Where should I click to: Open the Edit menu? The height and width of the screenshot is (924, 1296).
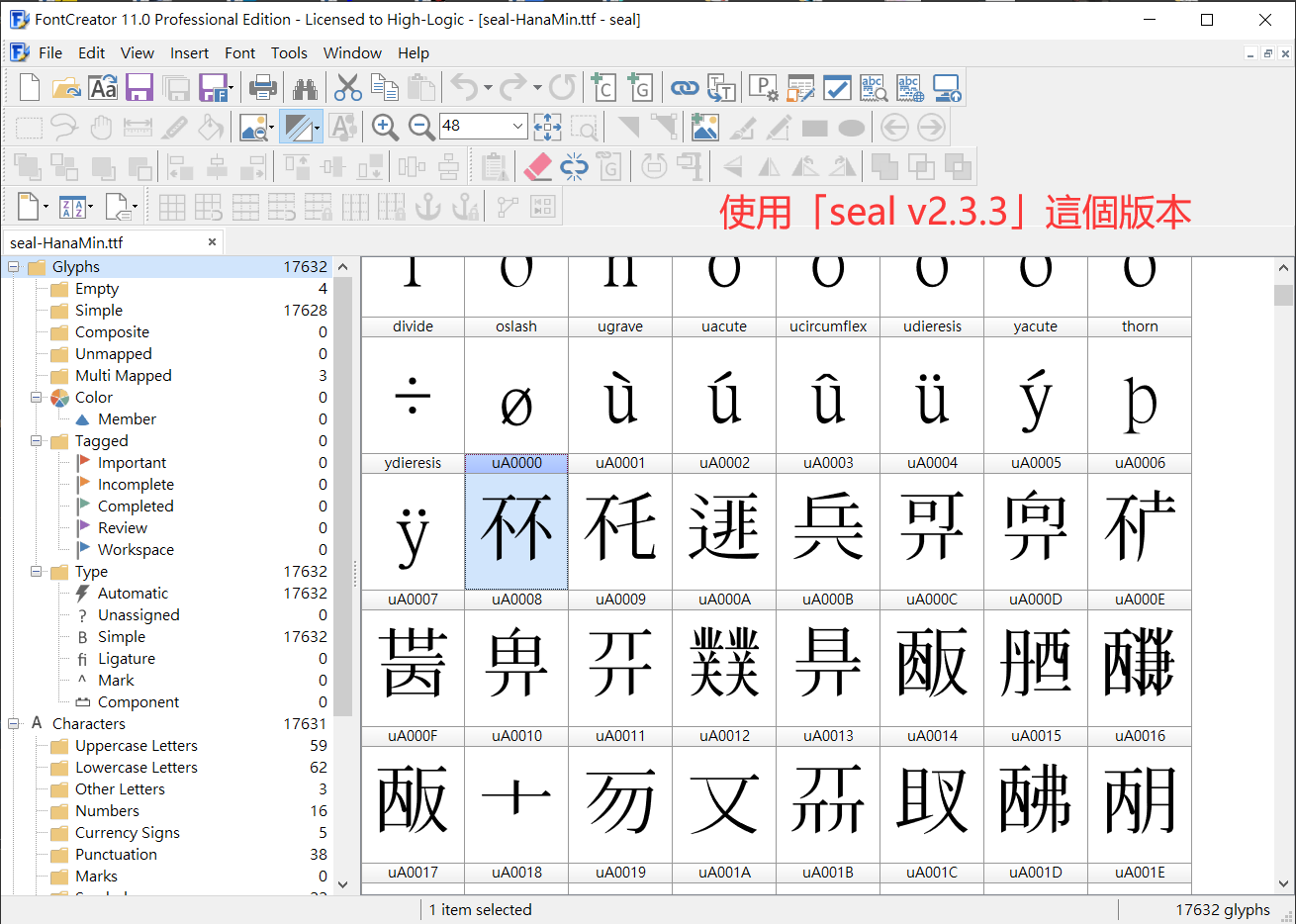pyautogui.click(x=92, y=53)
